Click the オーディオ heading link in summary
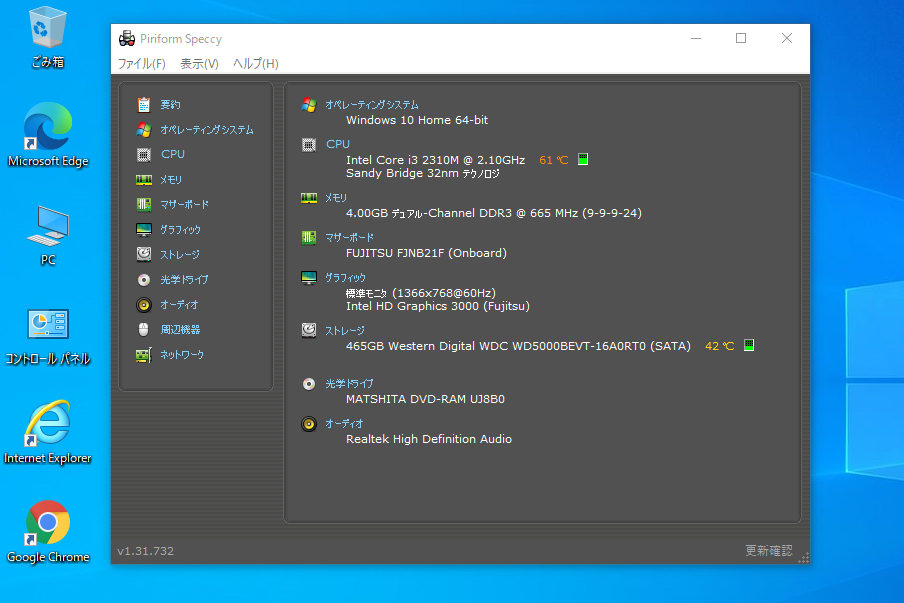Viewport: 904px width, 603px height. 344,423
